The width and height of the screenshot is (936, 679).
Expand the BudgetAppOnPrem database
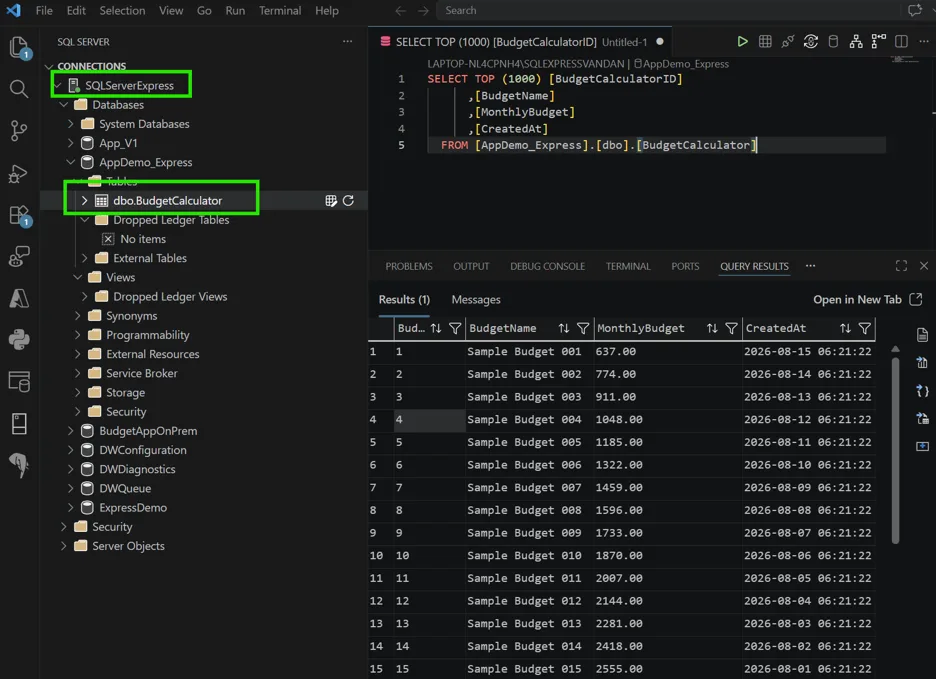(70, 431)
